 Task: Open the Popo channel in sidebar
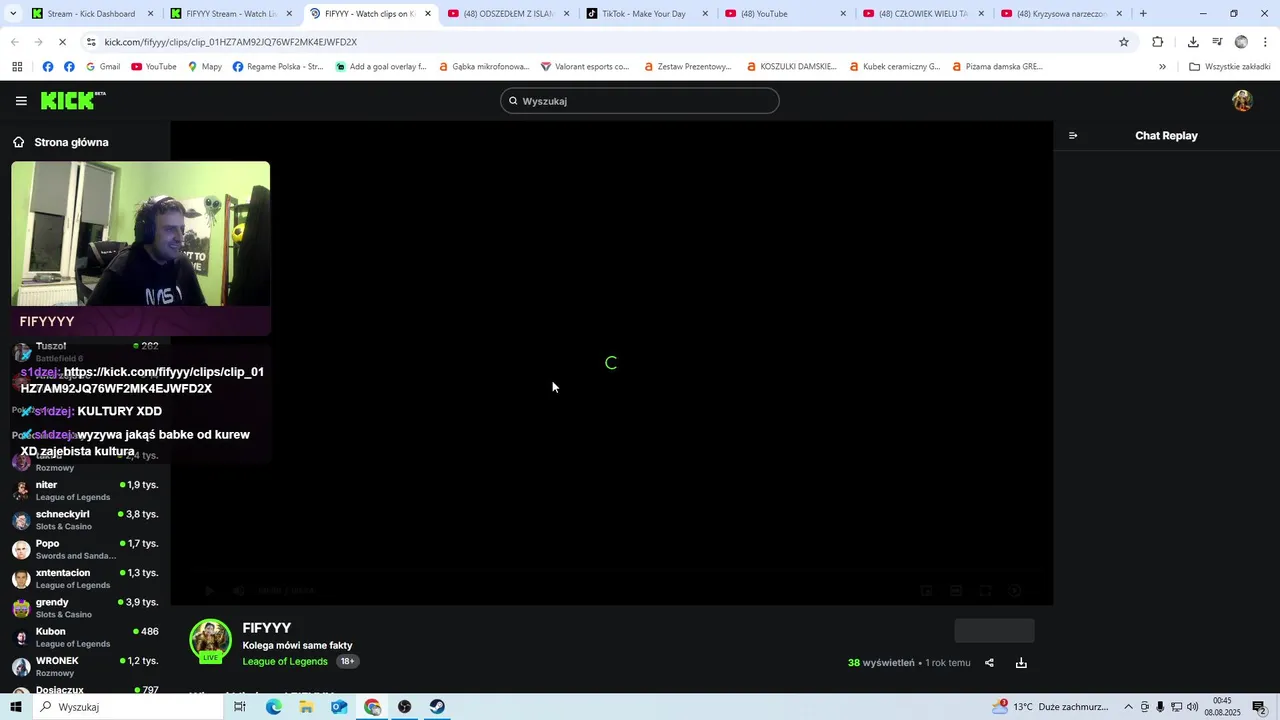pos(85,549)
